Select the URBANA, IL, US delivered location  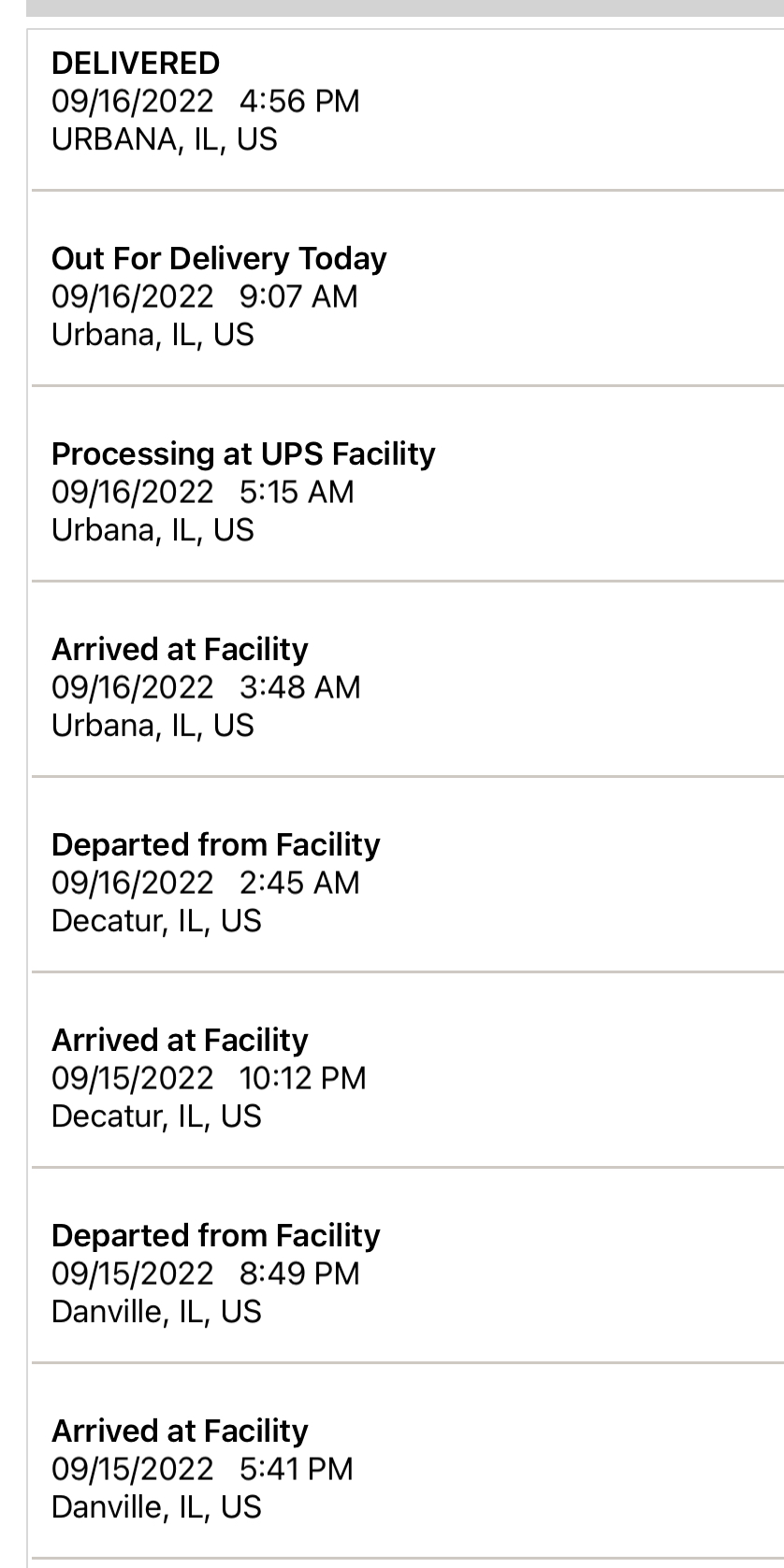[x=165, y=139]
